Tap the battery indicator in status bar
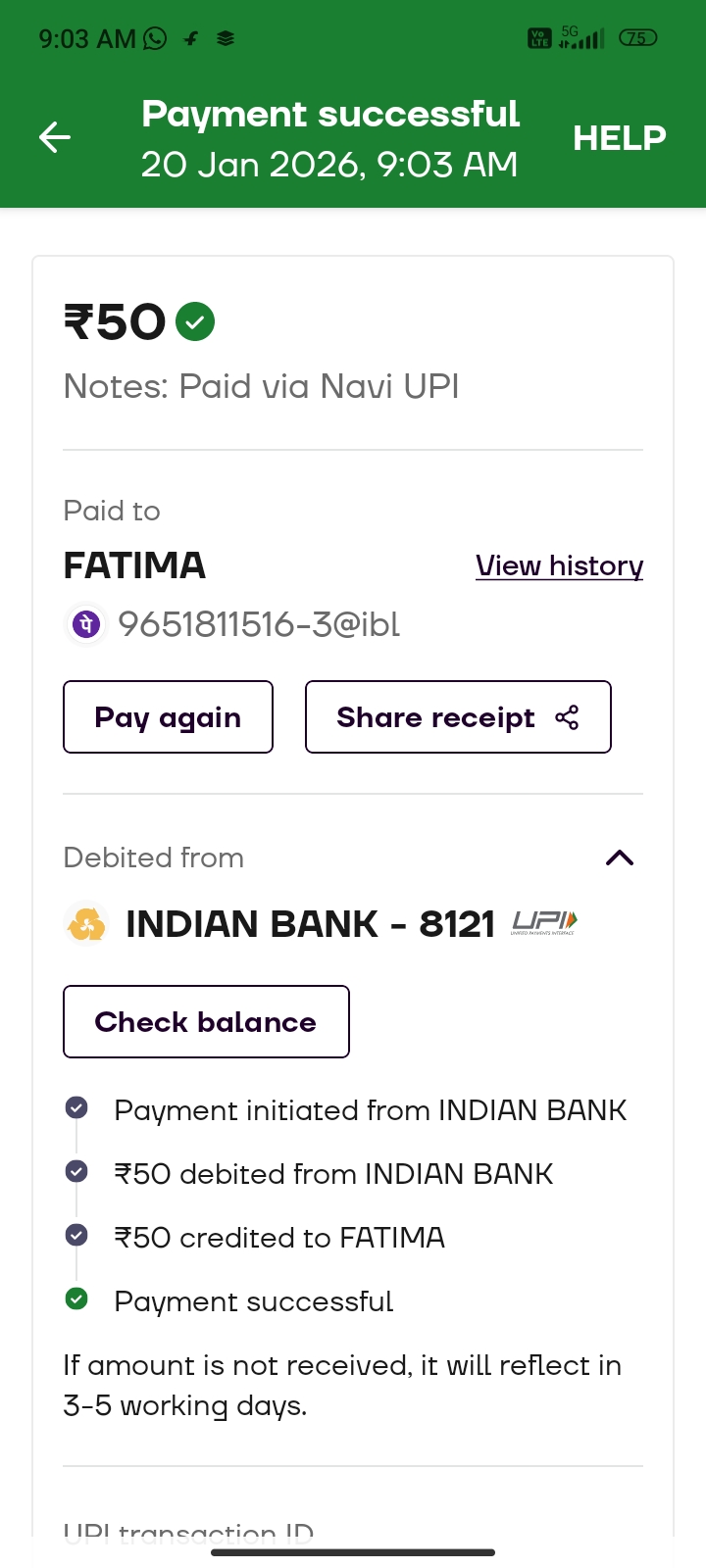 [637, 38]
